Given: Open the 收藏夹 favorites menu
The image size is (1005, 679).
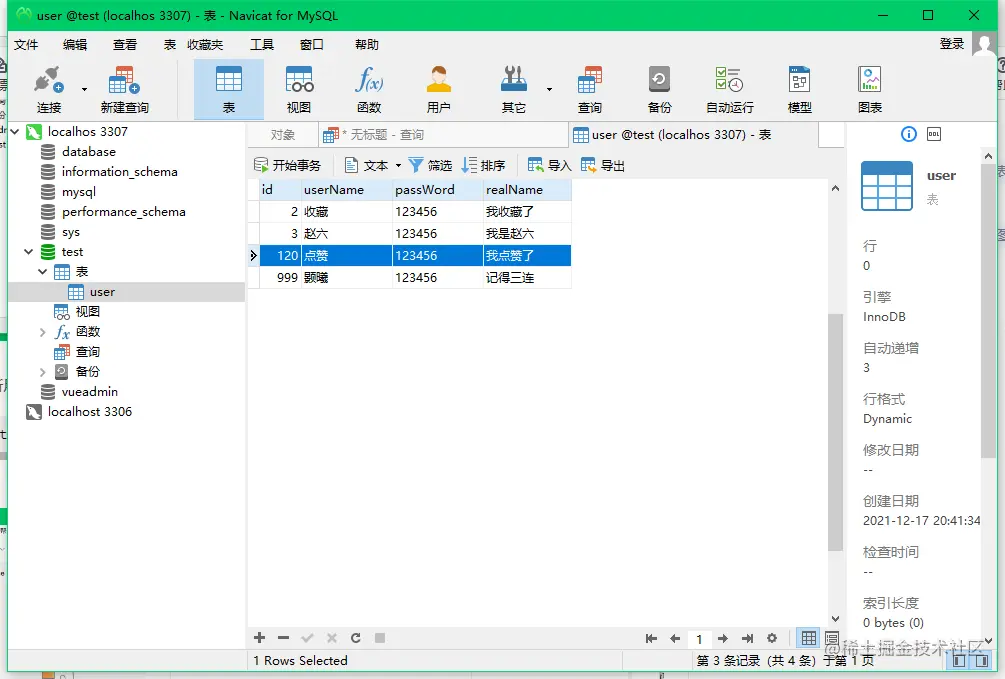Looking at the screenshot, I should click(x=205, y=44).
